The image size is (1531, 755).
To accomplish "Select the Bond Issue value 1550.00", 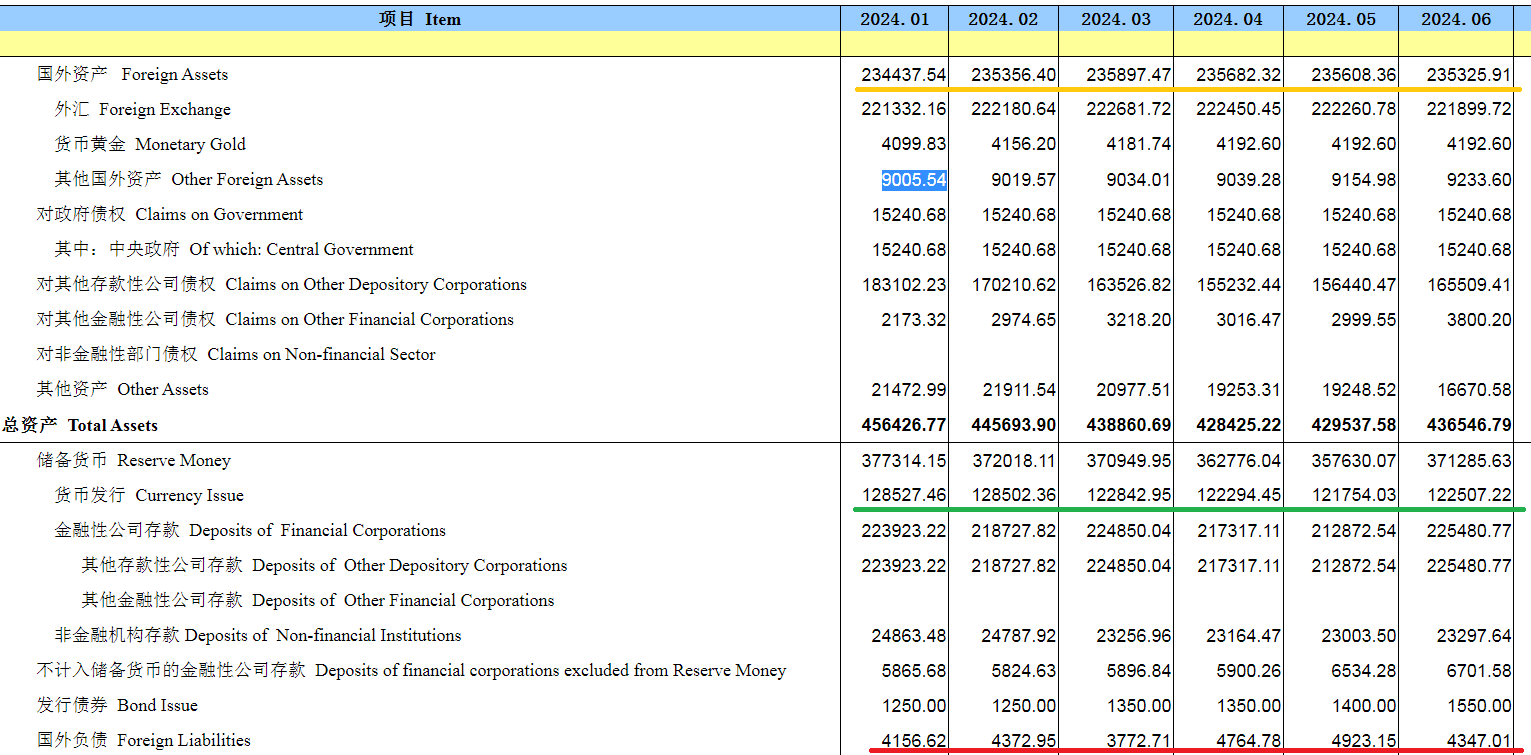I will [1479, 706].
